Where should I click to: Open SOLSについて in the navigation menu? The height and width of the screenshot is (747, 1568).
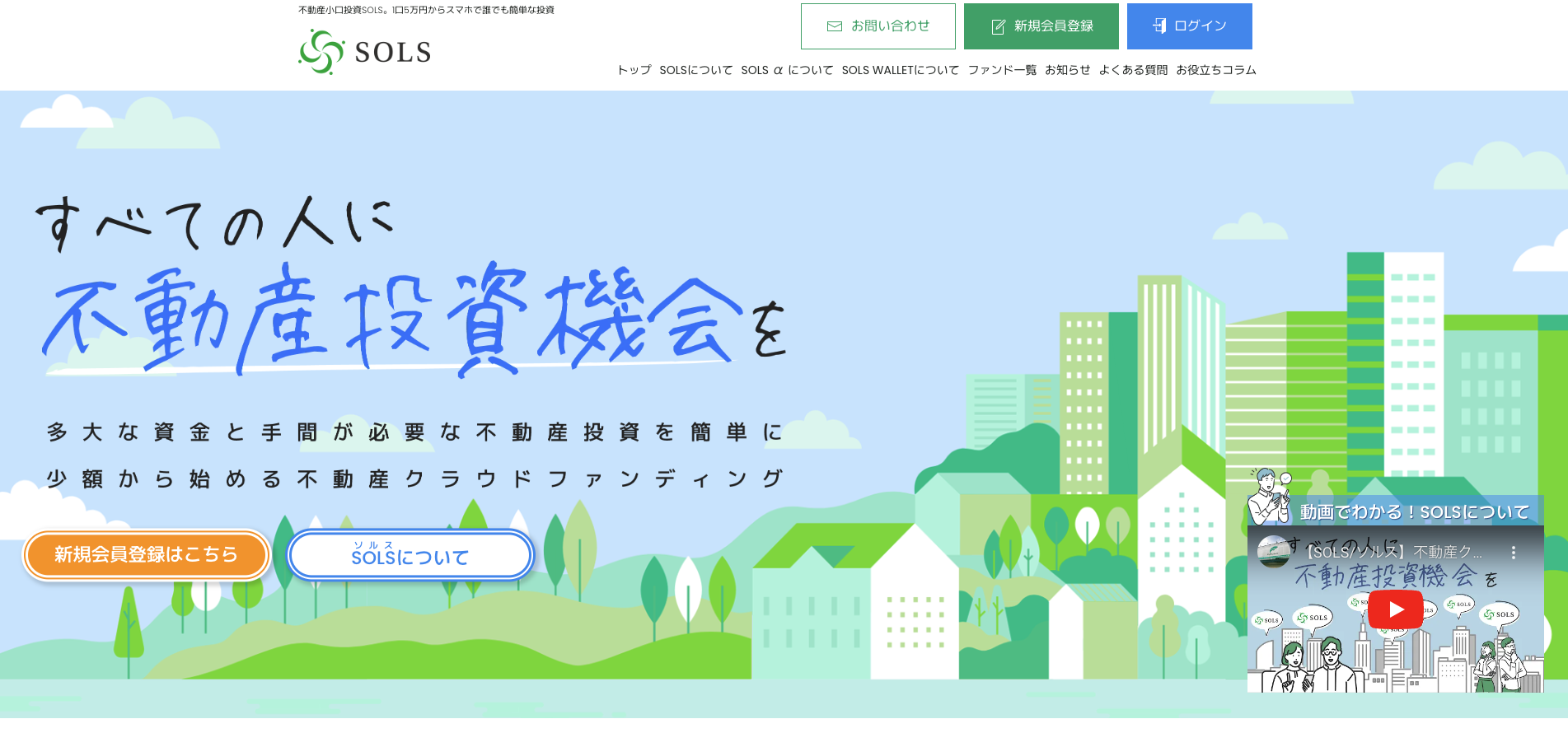[x=696, y=70]
